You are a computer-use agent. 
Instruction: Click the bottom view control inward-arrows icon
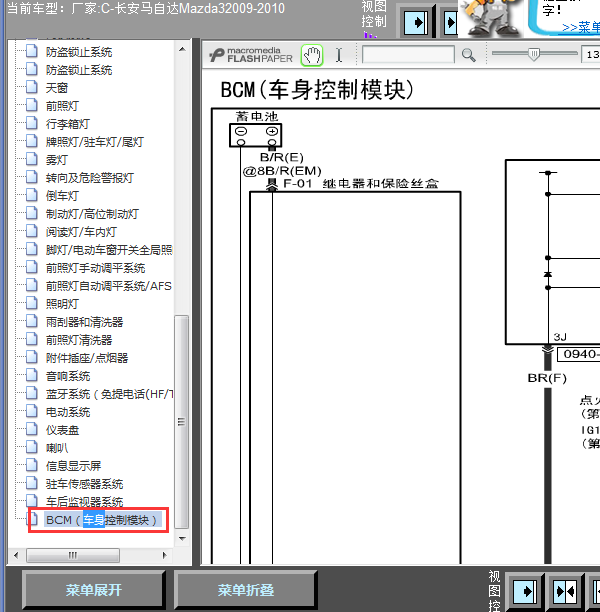566,591
